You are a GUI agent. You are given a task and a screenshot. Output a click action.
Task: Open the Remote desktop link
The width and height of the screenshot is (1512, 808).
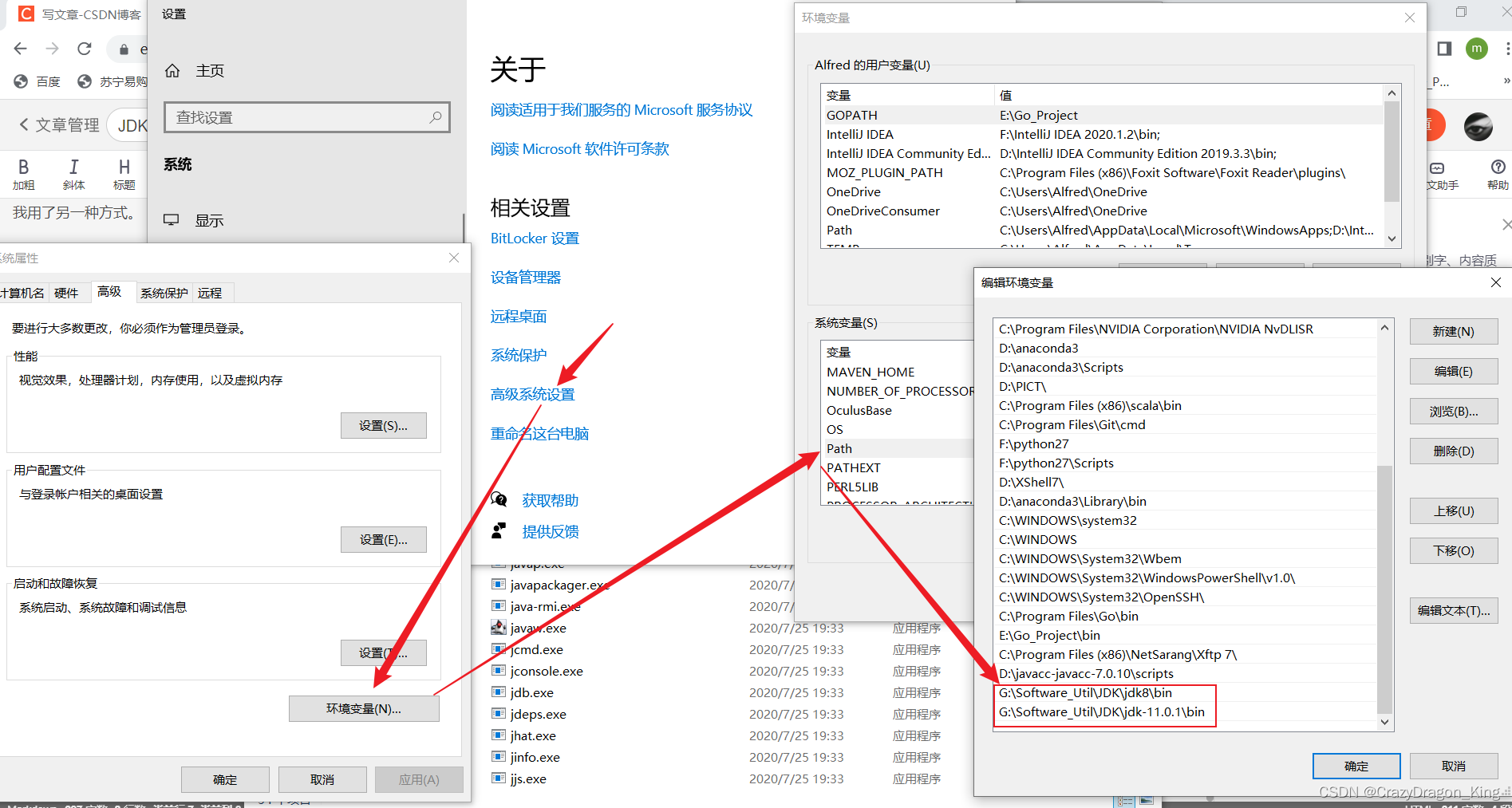coord(519,316)
